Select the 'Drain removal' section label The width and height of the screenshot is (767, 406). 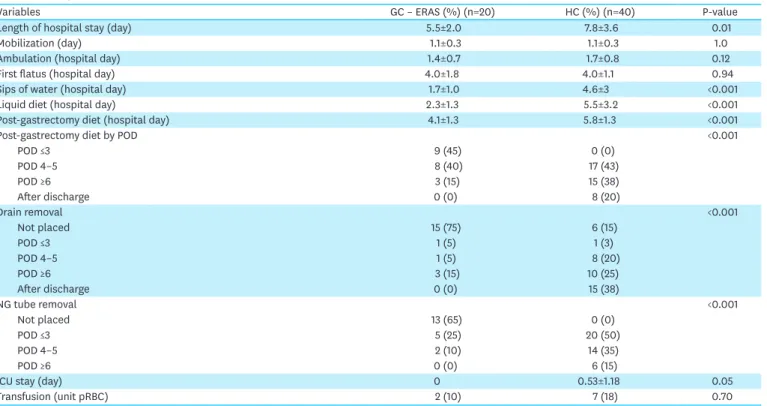[x=31, y=212]
